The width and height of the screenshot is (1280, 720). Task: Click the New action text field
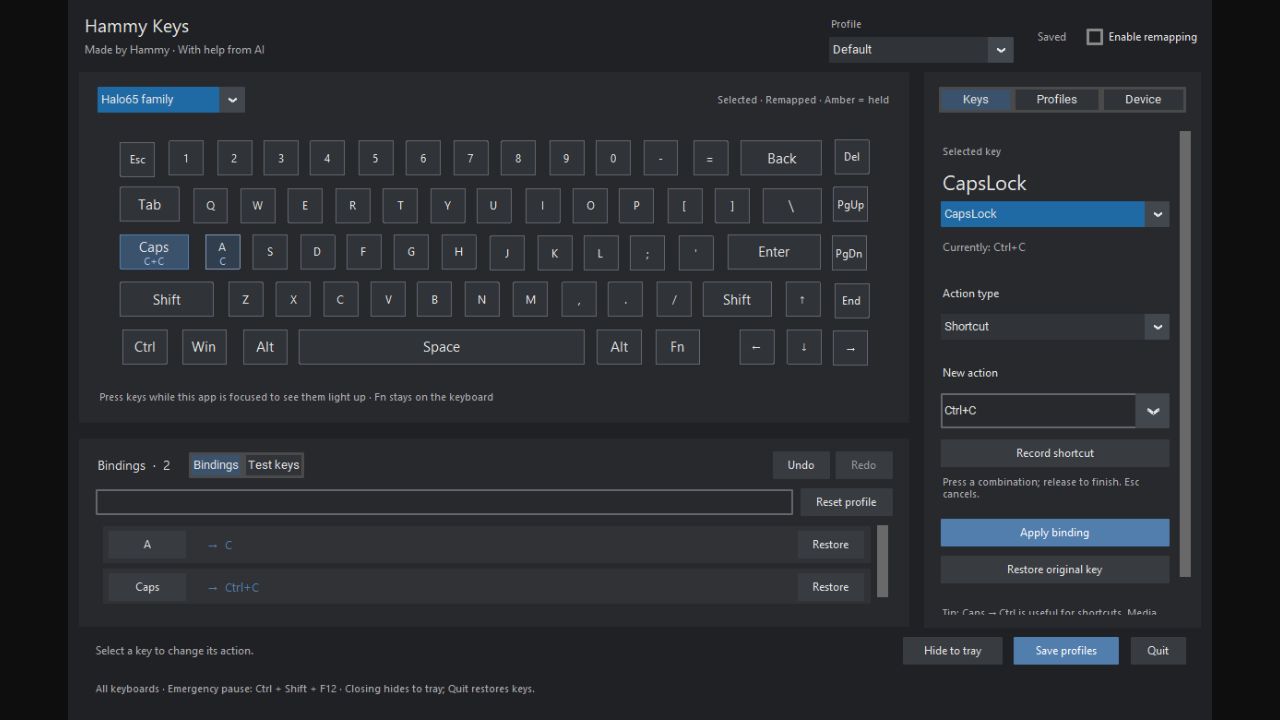coord(1038,410)
